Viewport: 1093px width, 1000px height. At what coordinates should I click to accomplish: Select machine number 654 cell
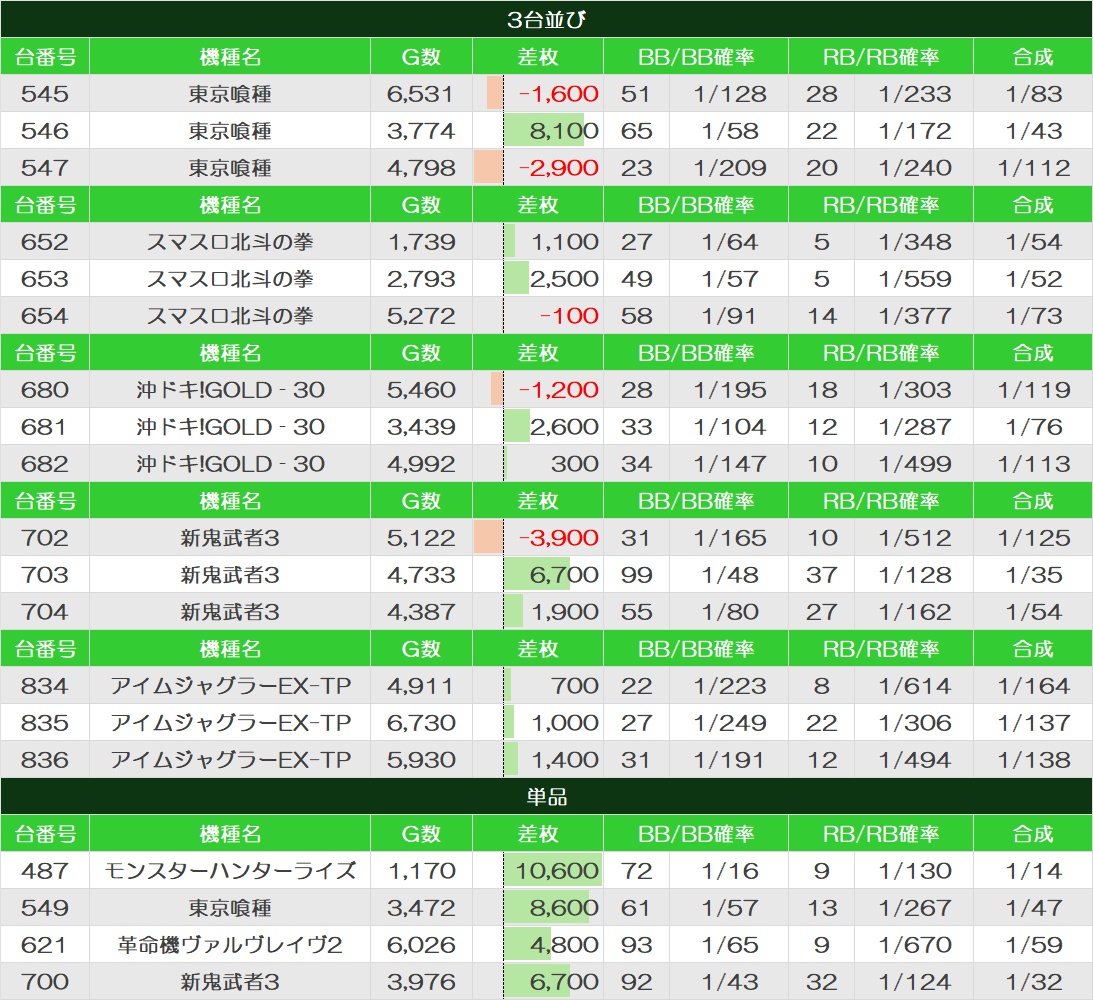point(45,316)
